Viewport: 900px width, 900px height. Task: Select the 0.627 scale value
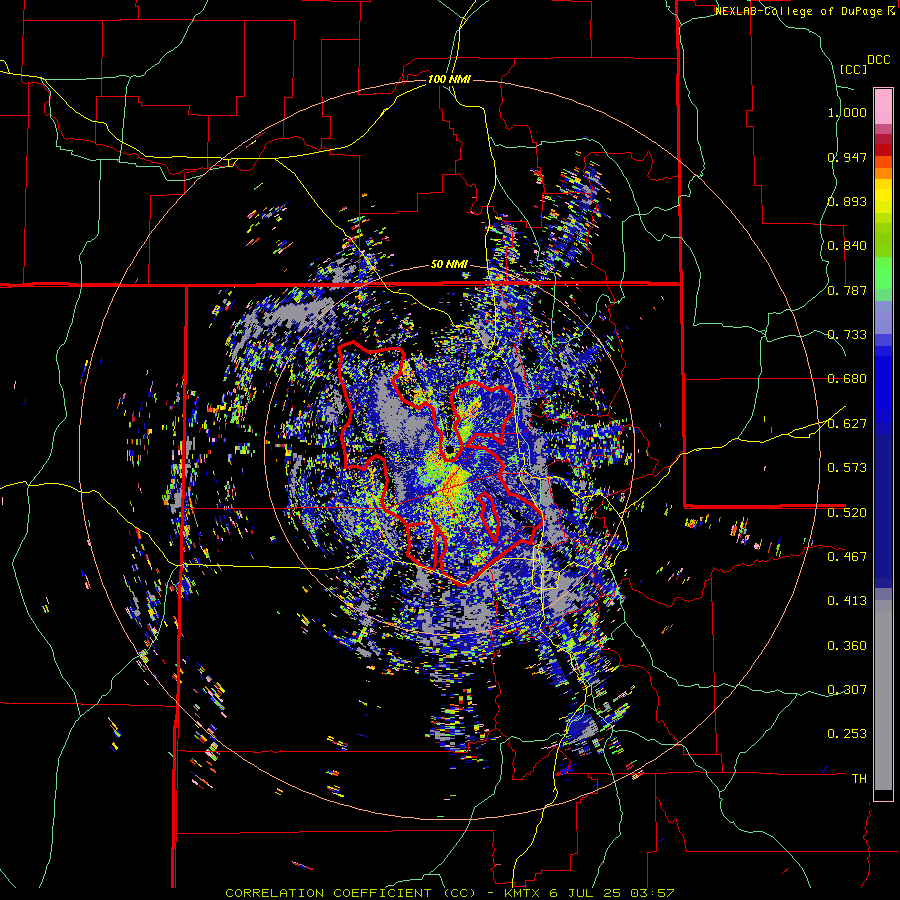click(x=847, y=424)
